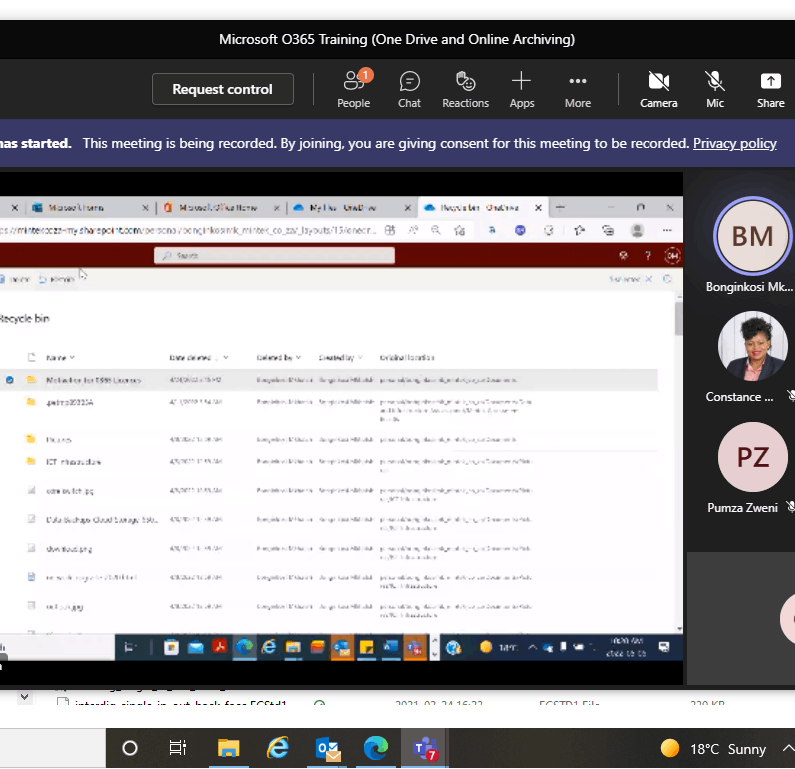Click the OneDrive account avatar
Viewport: 795px width, 769px height.
point(672,255)
